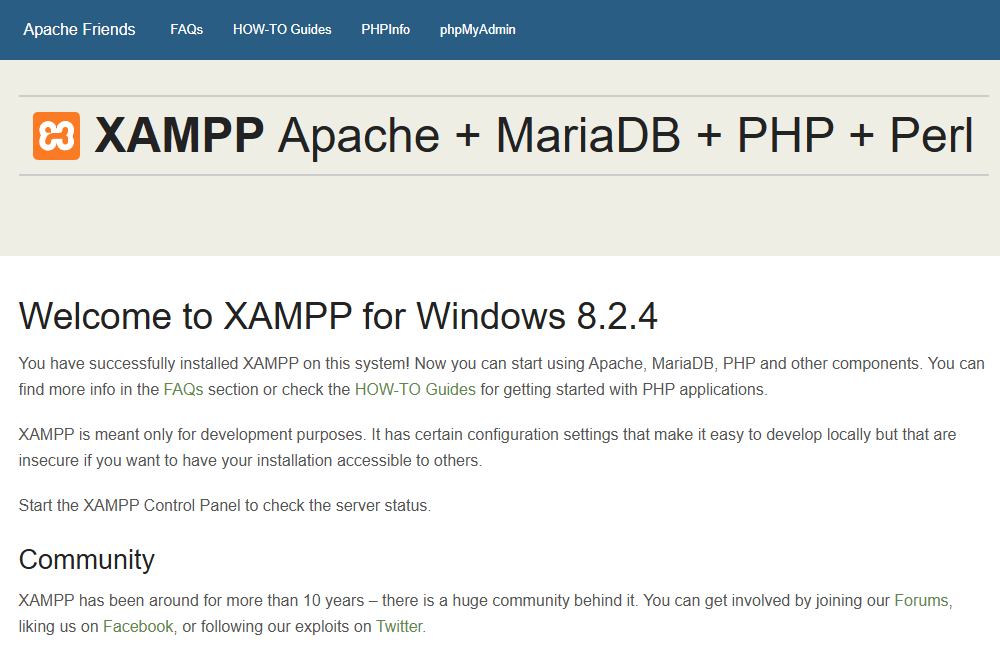Viewport: 1000px width, 660px height.
Task: Click the orange XAMPP logo icon
Action: pos(56,136)
